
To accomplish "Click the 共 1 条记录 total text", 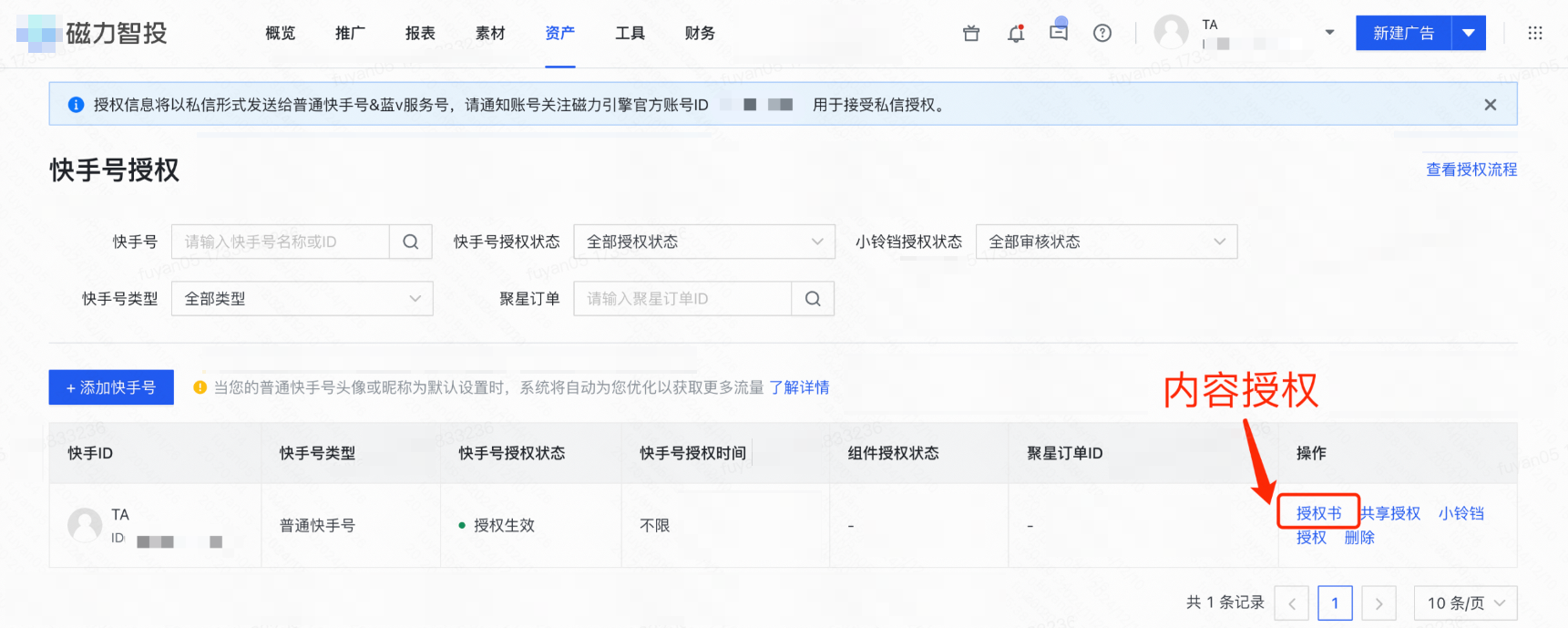I will (x=1225, y=602).
